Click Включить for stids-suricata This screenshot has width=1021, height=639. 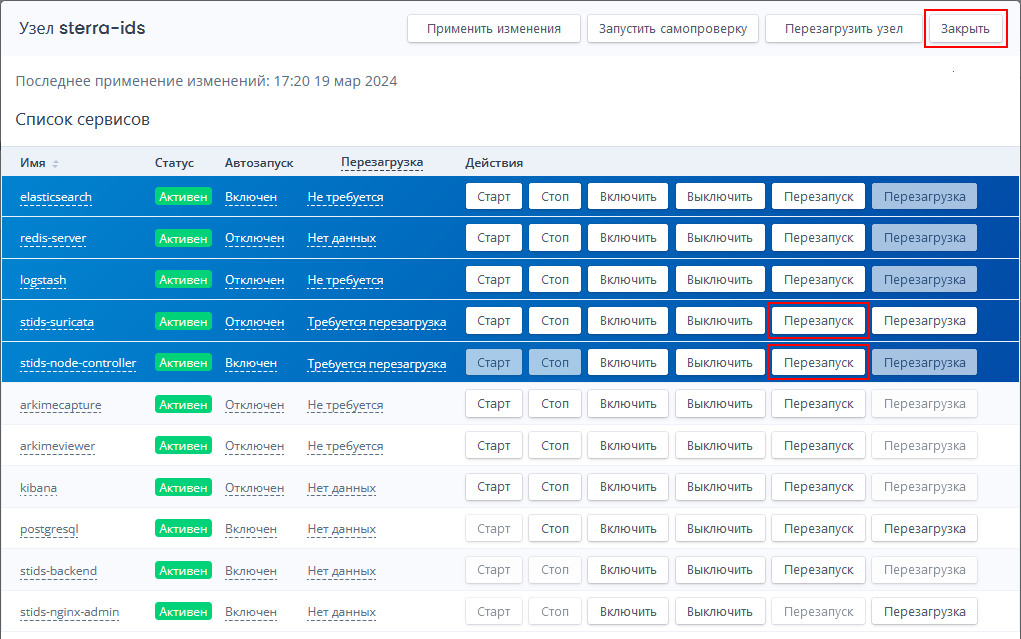click(x=628, y=321)
